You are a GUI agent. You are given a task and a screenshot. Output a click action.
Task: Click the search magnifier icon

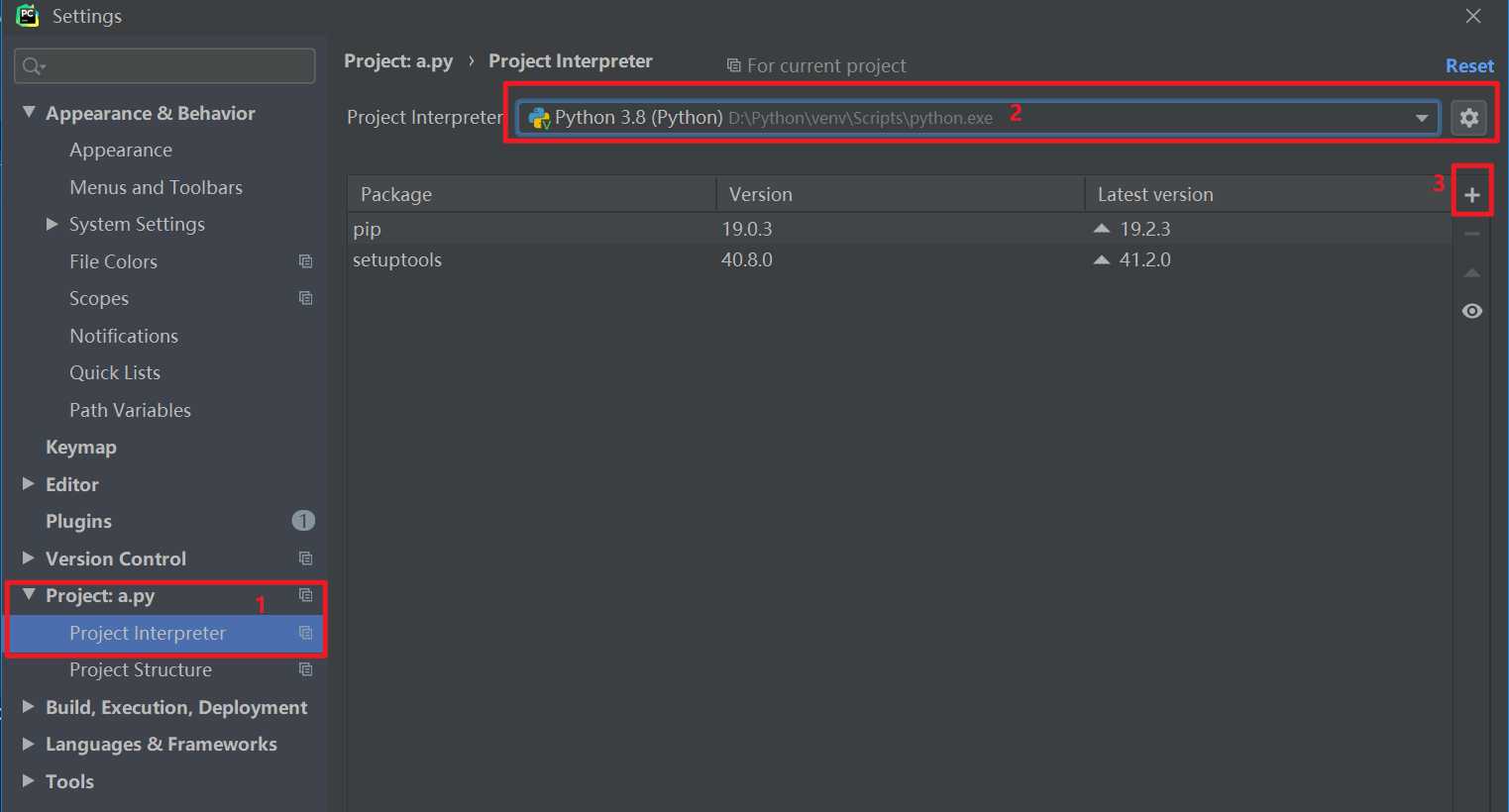tap(33, 66)
